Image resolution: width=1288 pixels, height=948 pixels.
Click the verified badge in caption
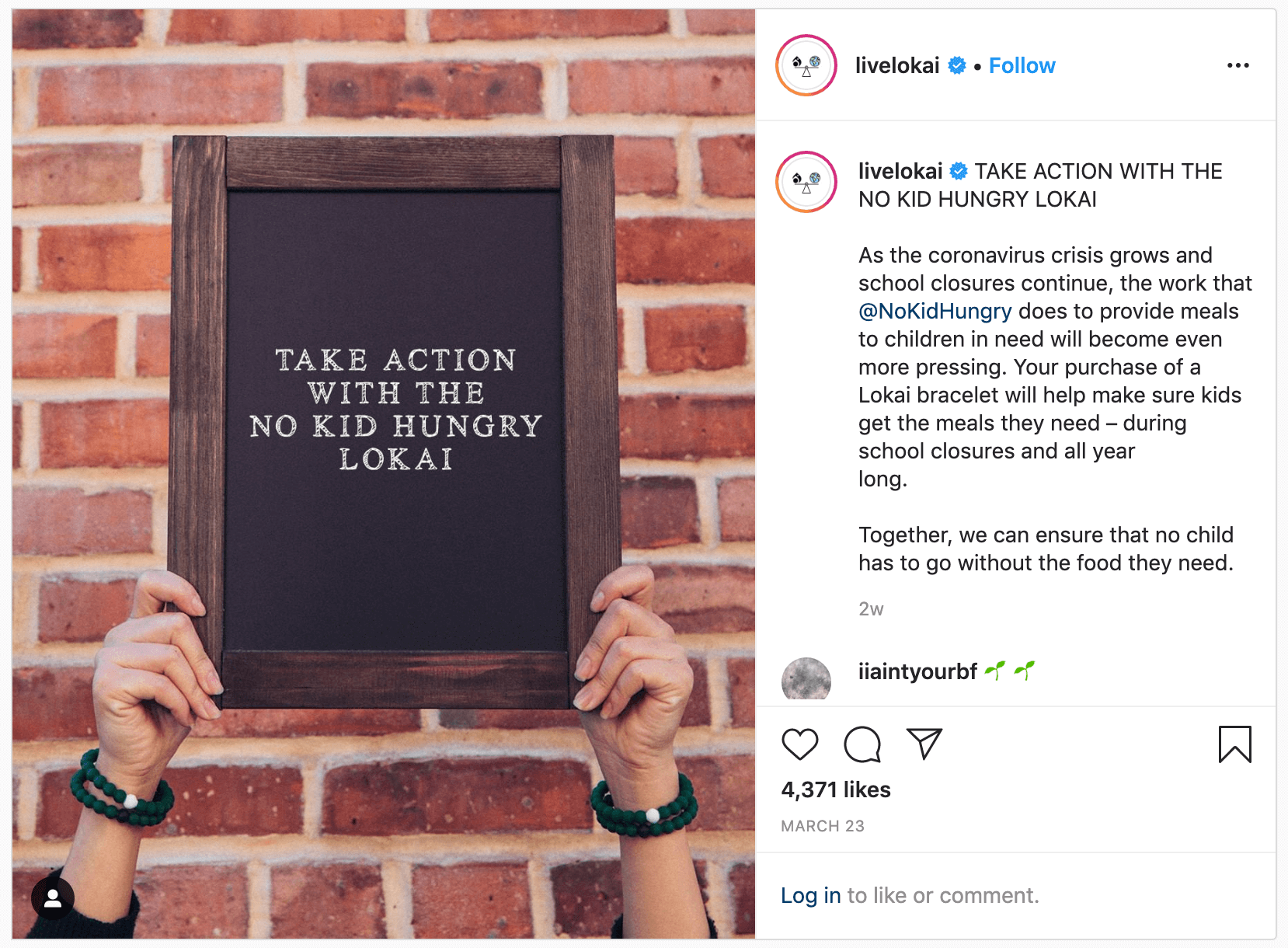(x=959, y=171)
